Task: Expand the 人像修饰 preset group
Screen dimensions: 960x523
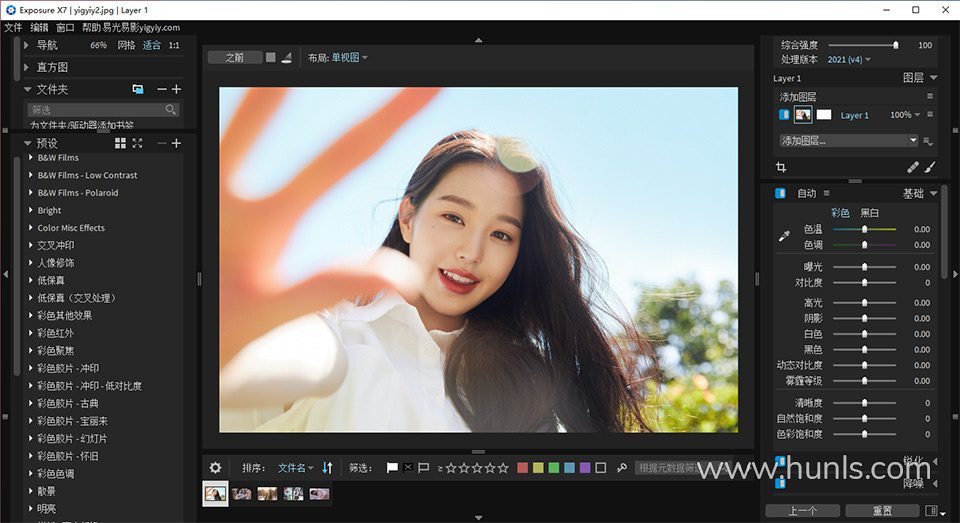Action: [31, 262]
